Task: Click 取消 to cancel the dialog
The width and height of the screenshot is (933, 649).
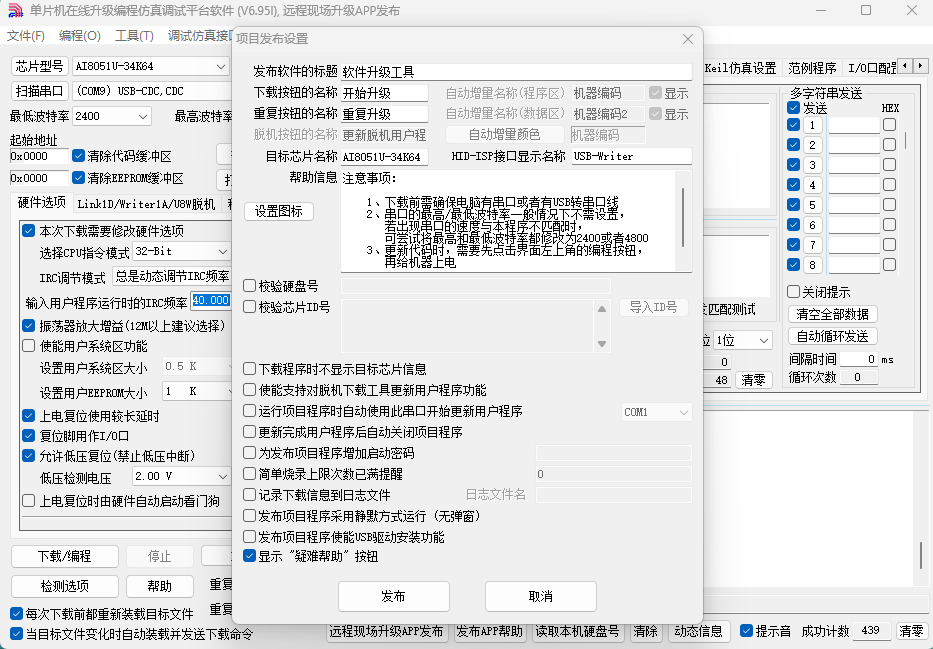Action: pyautogui.click(x=540, y=596)
